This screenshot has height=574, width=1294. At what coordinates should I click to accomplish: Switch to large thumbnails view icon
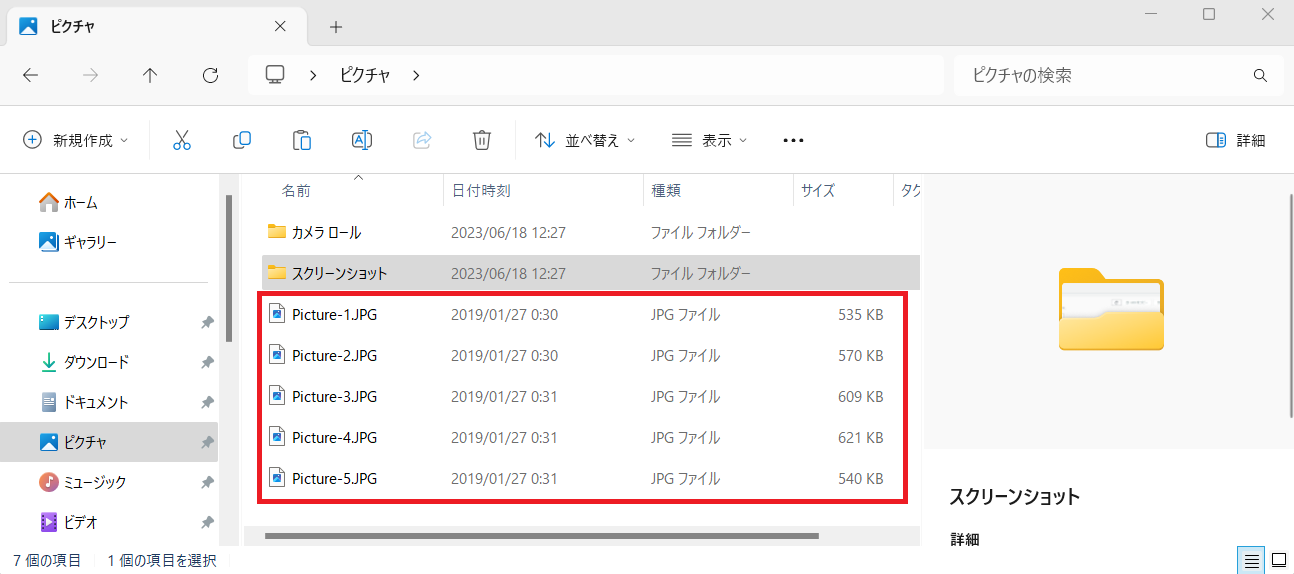point(1277,560)
